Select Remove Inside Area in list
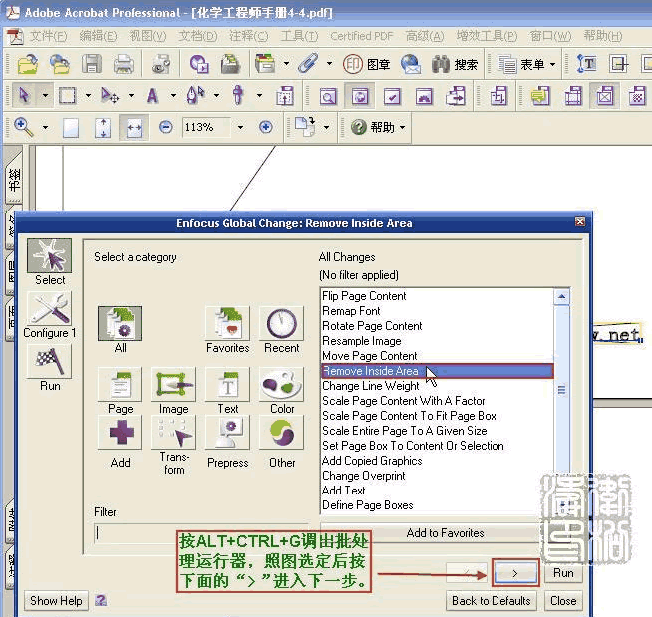652x617 pixels. click(437, 371)
